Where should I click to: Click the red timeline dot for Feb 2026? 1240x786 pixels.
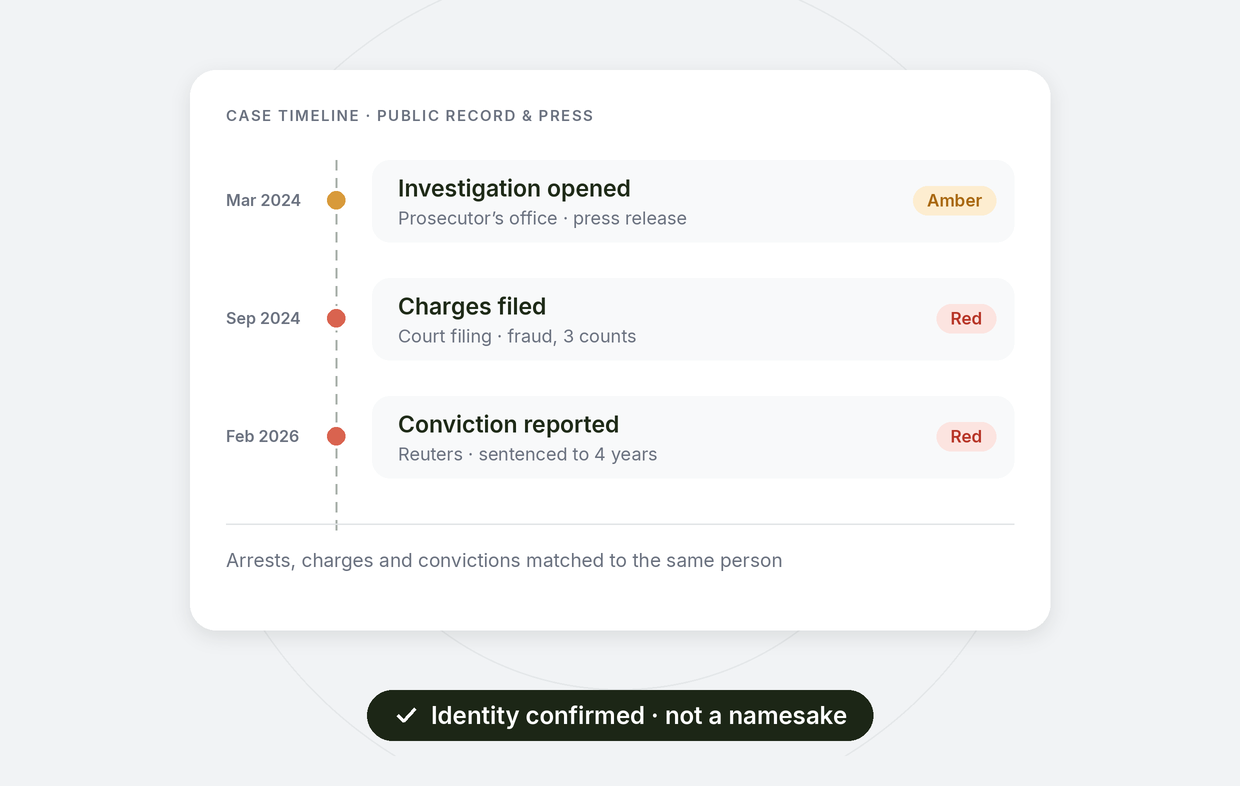click(336, 436)
